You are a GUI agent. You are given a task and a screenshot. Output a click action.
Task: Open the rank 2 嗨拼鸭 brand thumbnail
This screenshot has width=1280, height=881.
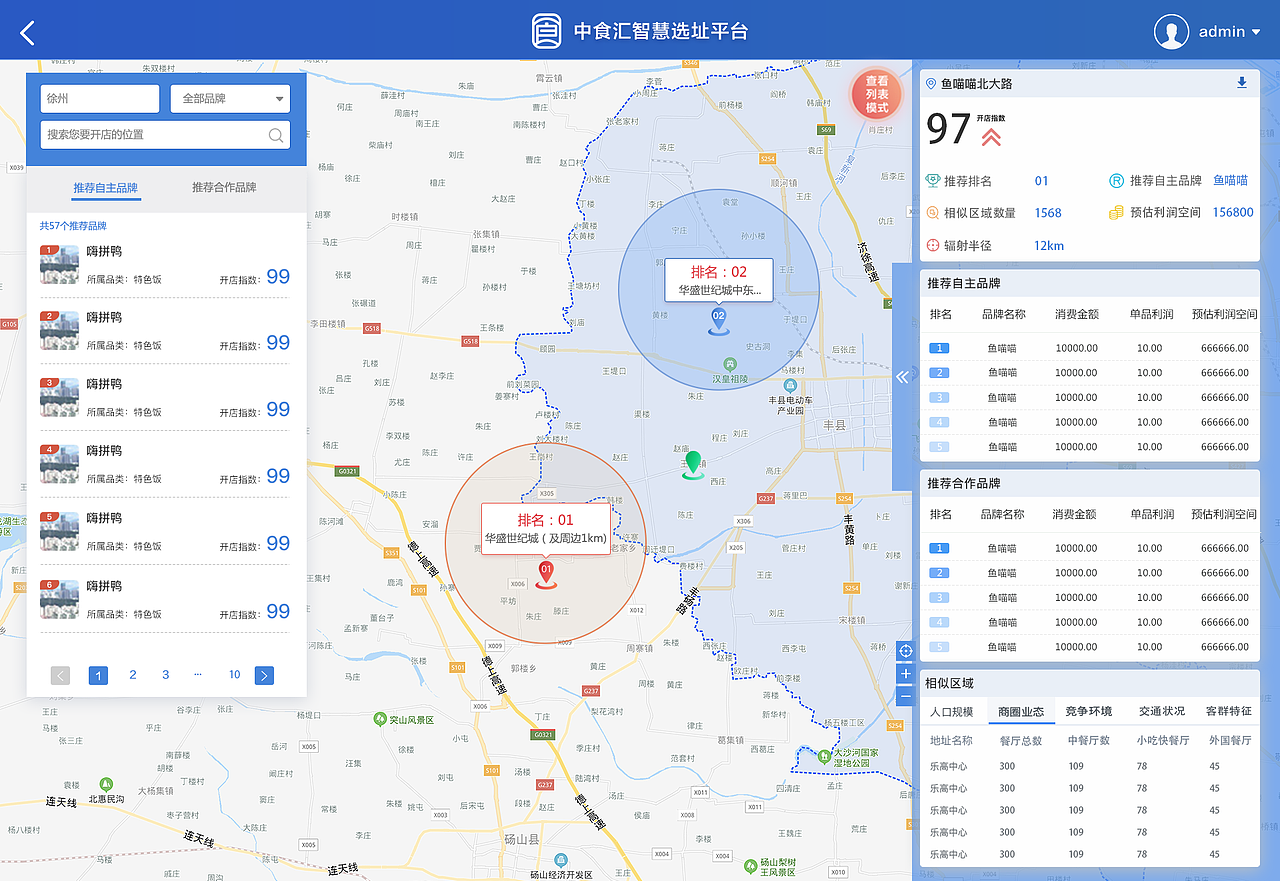click(59, 331)
